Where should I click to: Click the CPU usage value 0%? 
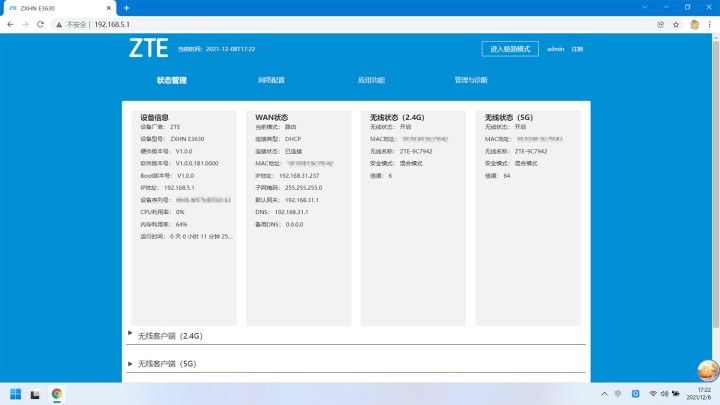[180, 212]
